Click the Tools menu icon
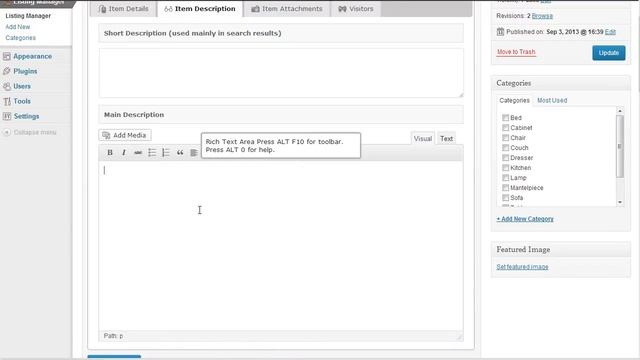Viewport: 640px width, 360px height. (x=7, y=101)
